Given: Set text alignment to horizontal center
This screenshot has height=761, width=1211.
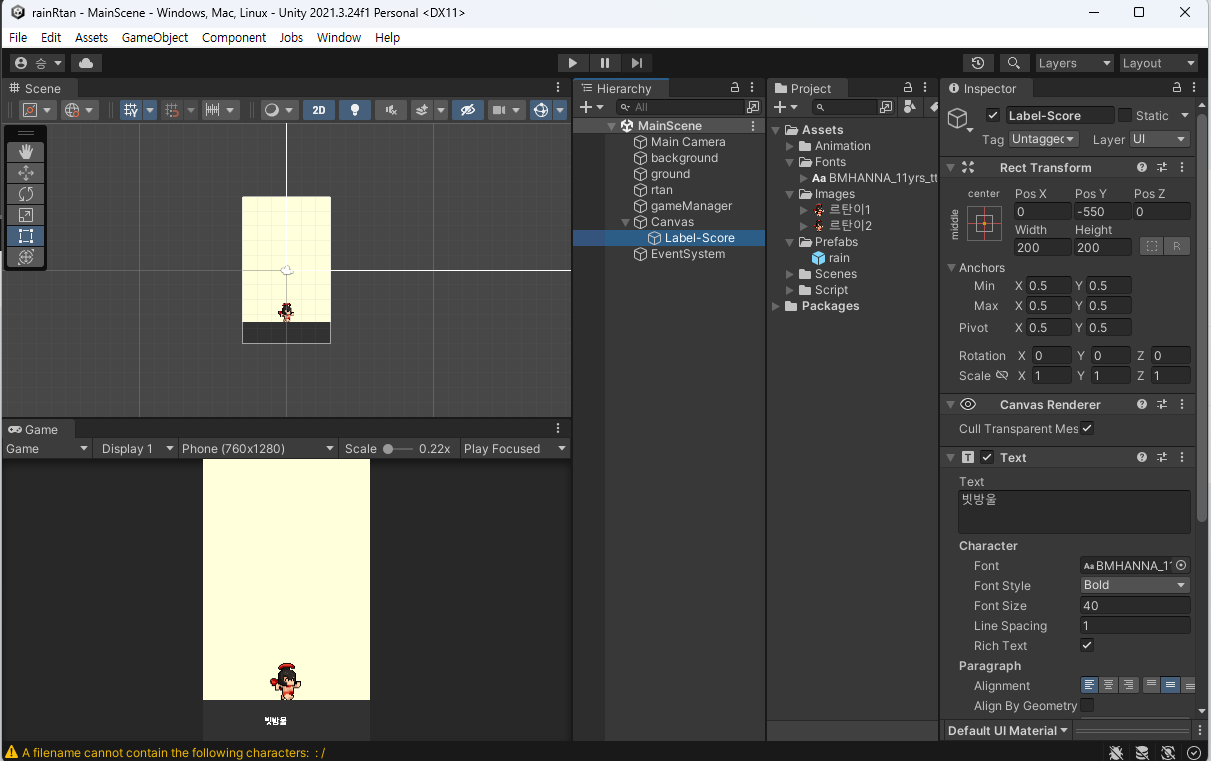Looking at the screenshot, I should tap(1109, 686).
